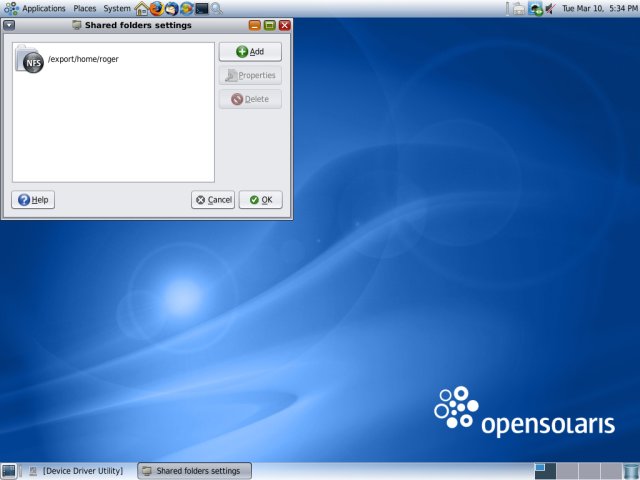Cancel the shared folders dialog
The image size is (640, 480).
pyautogui.click(x=213, y=200)
